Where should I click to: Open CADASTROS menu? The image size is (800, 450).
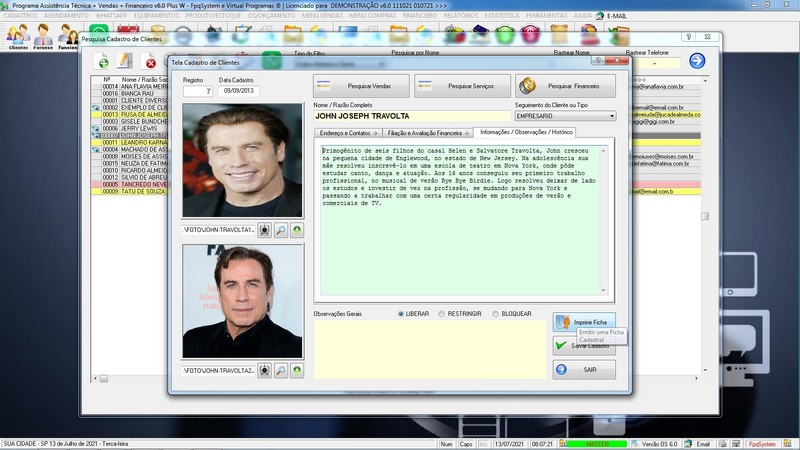pyautogui.click(x=20, y=16)
